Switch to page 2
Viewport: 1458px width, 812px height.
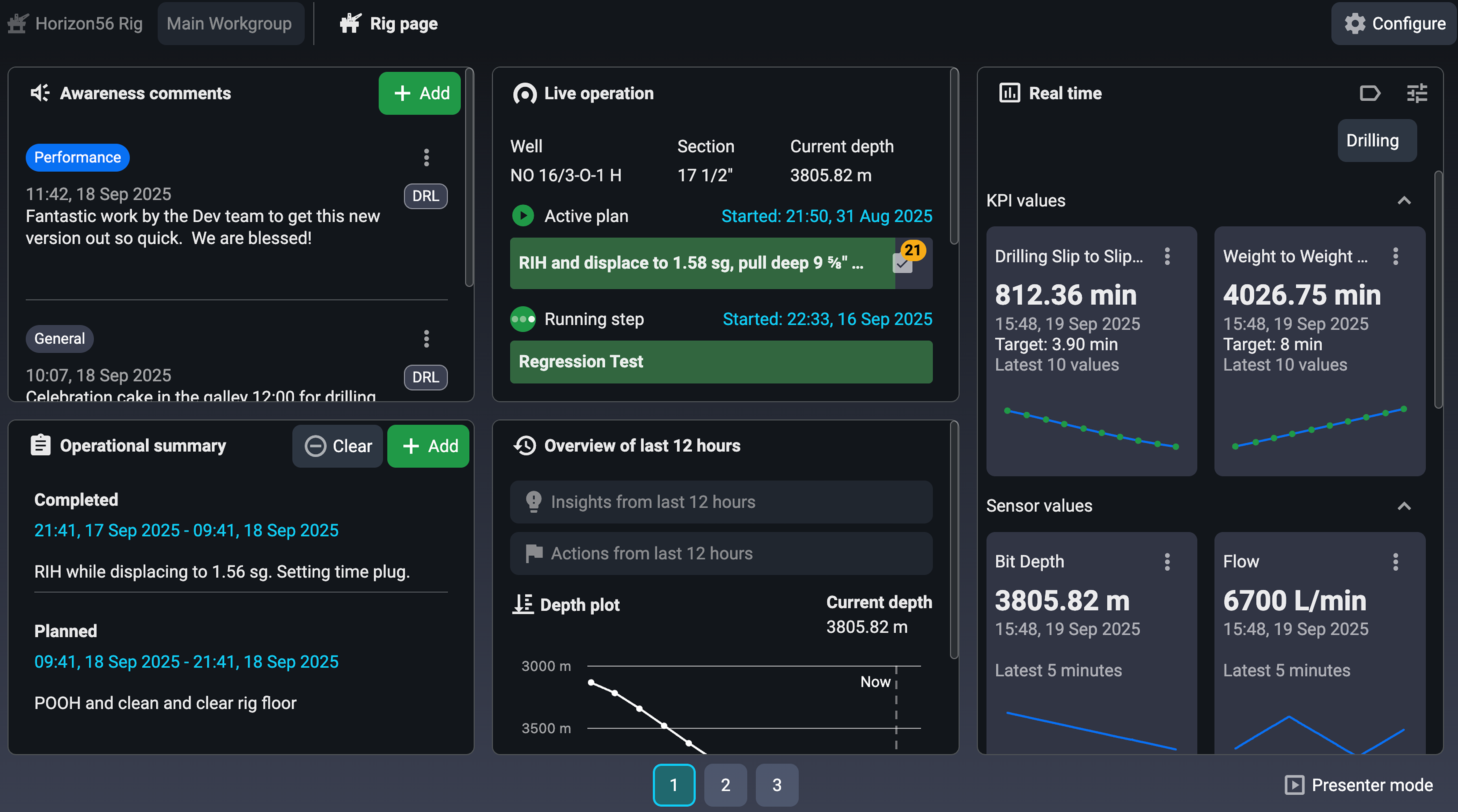725,785
